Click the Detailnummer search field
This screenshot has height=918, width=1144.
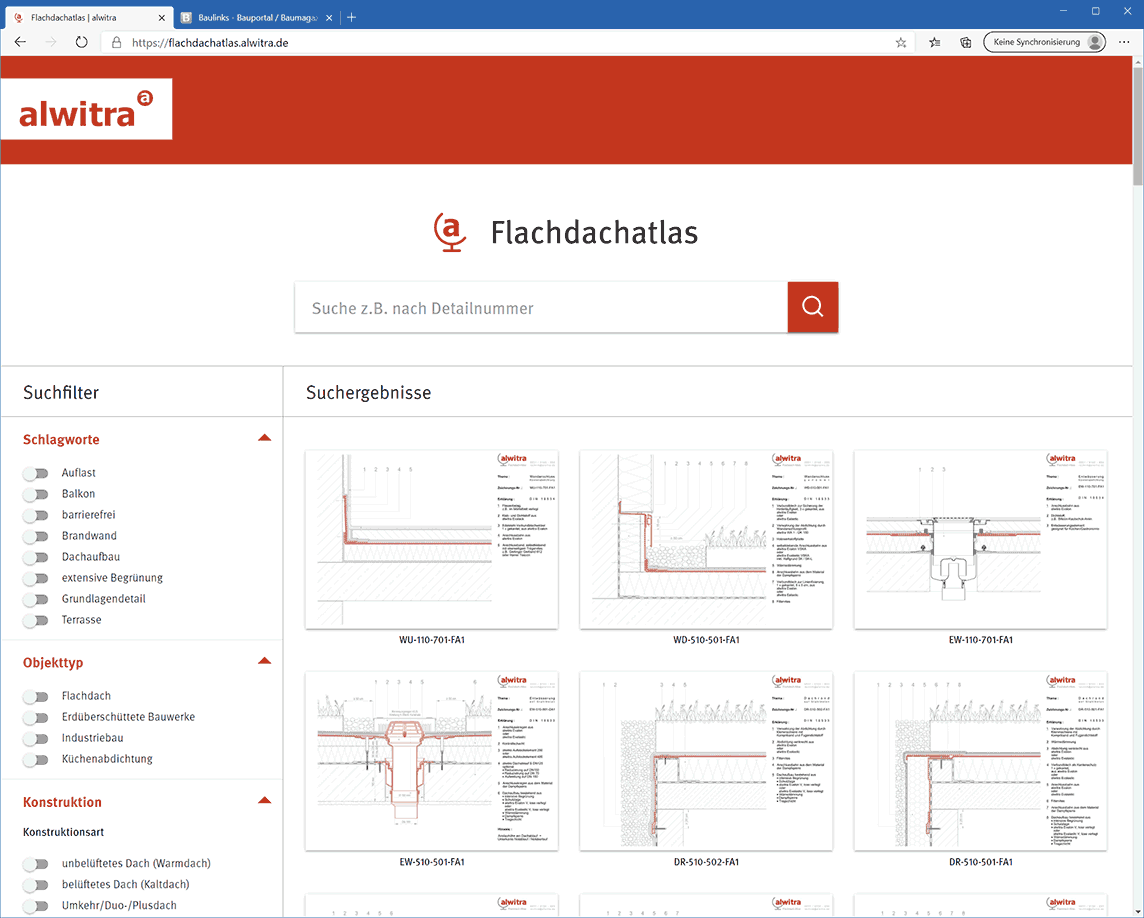(x=541, y=307)
